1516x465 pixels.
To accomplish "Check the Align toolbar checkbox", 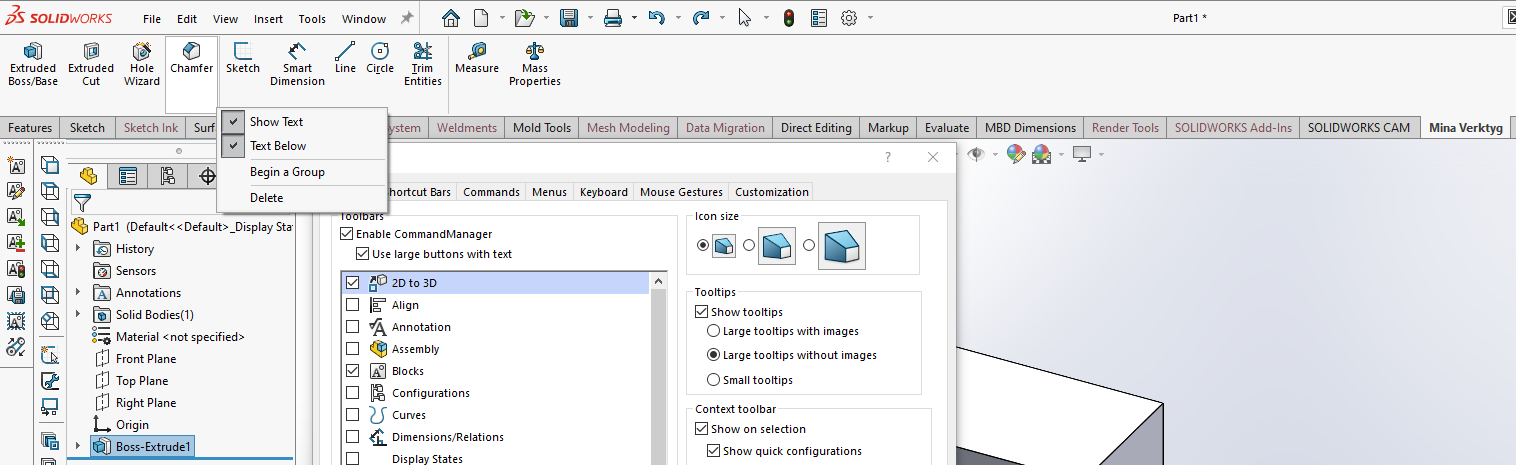I will point(352,305).
